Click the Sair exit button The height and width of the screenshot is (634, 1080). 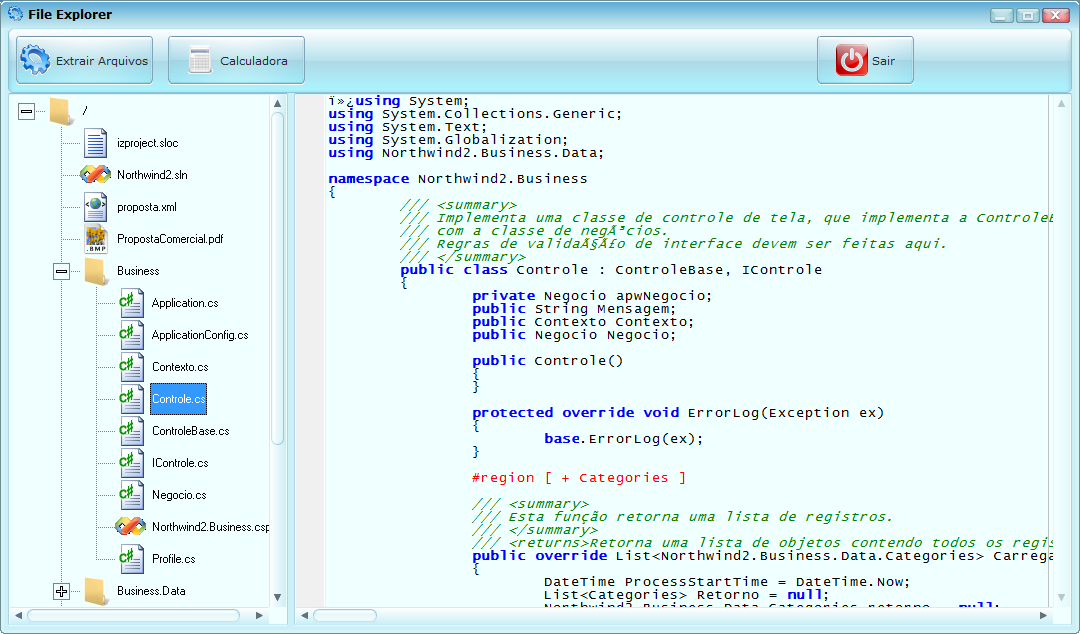(x=865, y=60)
